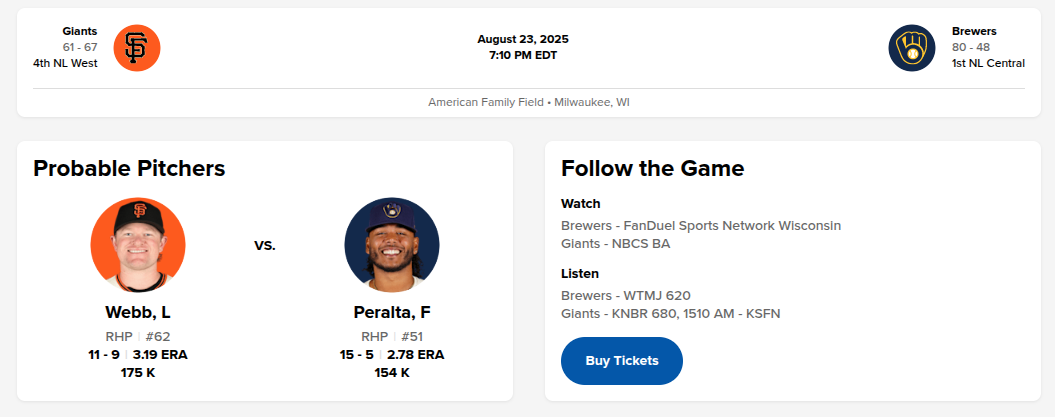
Task: Click Peralta's 2.78 ERA stat
Action: coord(414,354)
